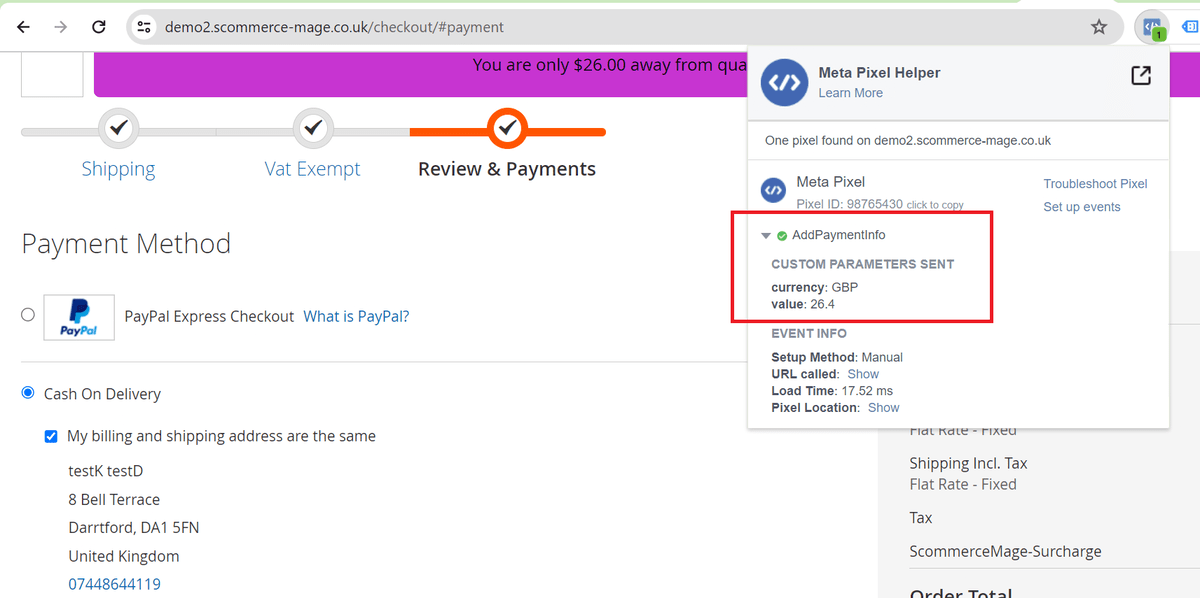Click the Meta Pixel Helper extension icon
This screenshot has width=1200, height=598.
click(x=1153, y=27)
